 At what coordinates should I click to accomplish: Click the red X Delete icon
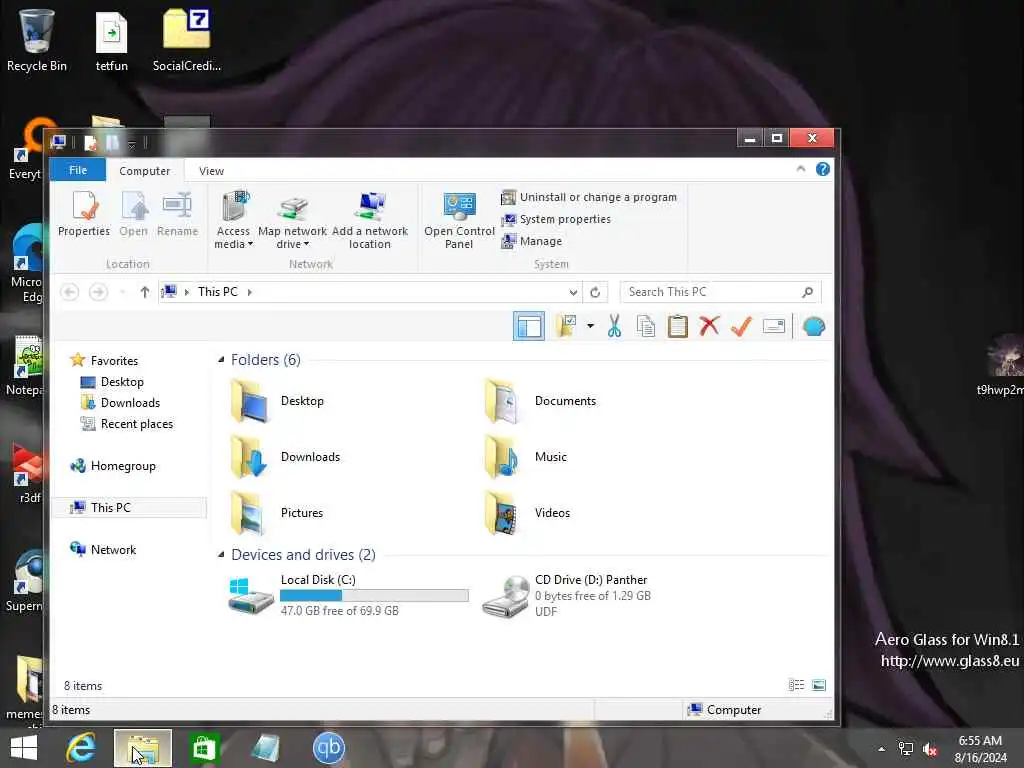pos(709,326)
